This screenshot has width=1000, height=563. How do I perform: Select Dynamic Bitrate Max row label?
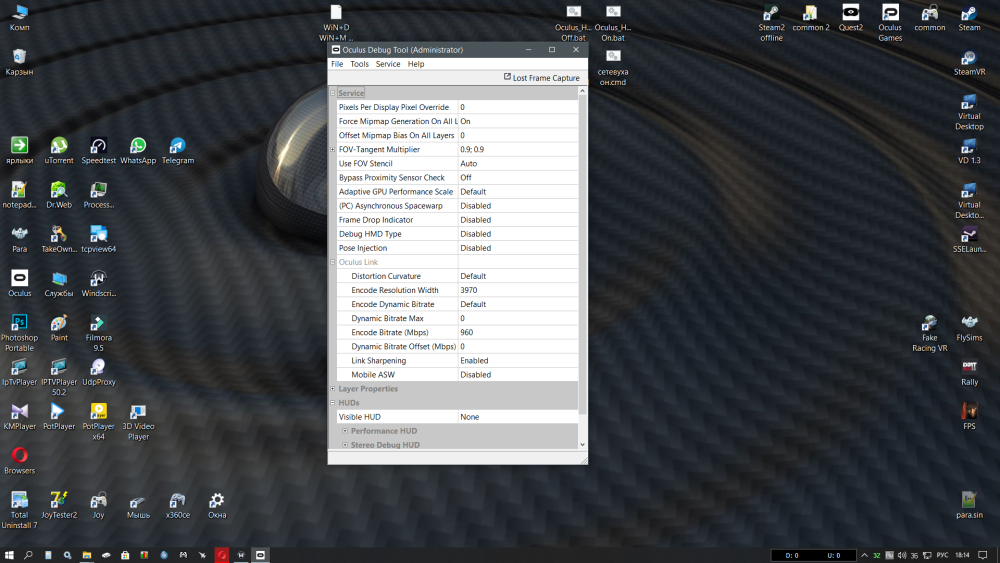click(387, 318)
